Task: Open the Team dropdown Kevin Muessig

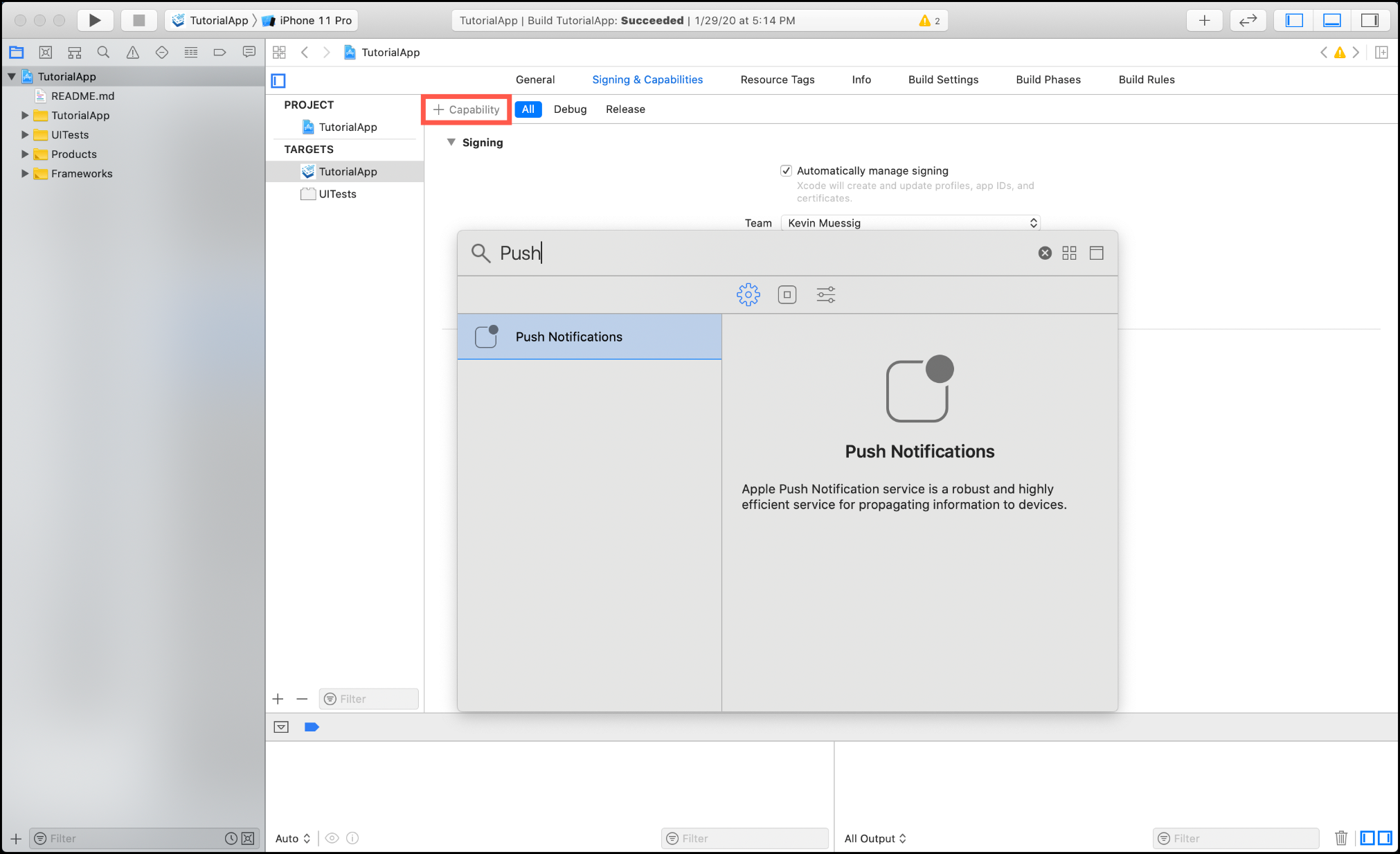Action: click(x=910, y=223)
